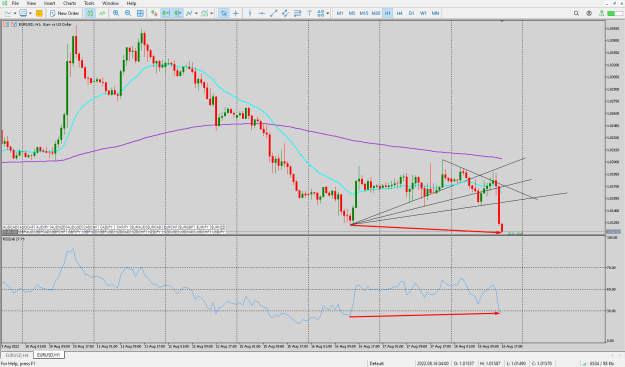This screenshot has height=367, width=625.
Task: Click the green and red arrow icon before Auto Scroll
Action: tap(154, 13)
